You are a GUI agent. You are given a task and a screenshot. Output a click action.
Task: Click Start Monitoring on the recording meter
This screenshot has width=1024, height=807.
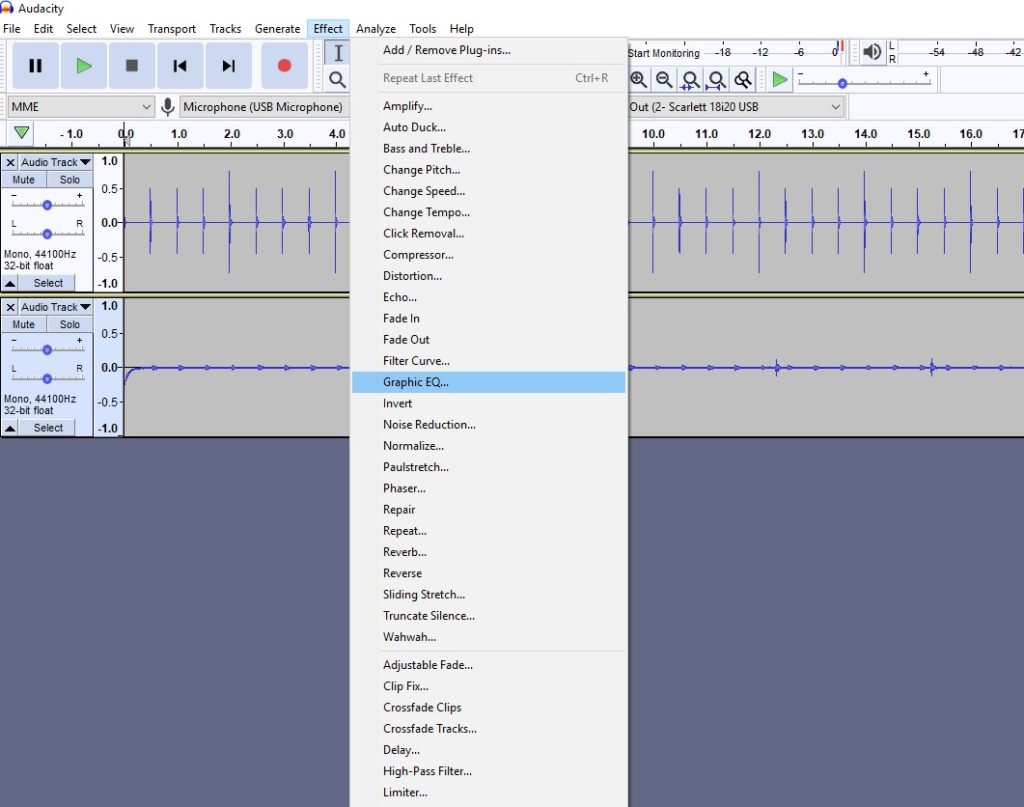(663, 53)
